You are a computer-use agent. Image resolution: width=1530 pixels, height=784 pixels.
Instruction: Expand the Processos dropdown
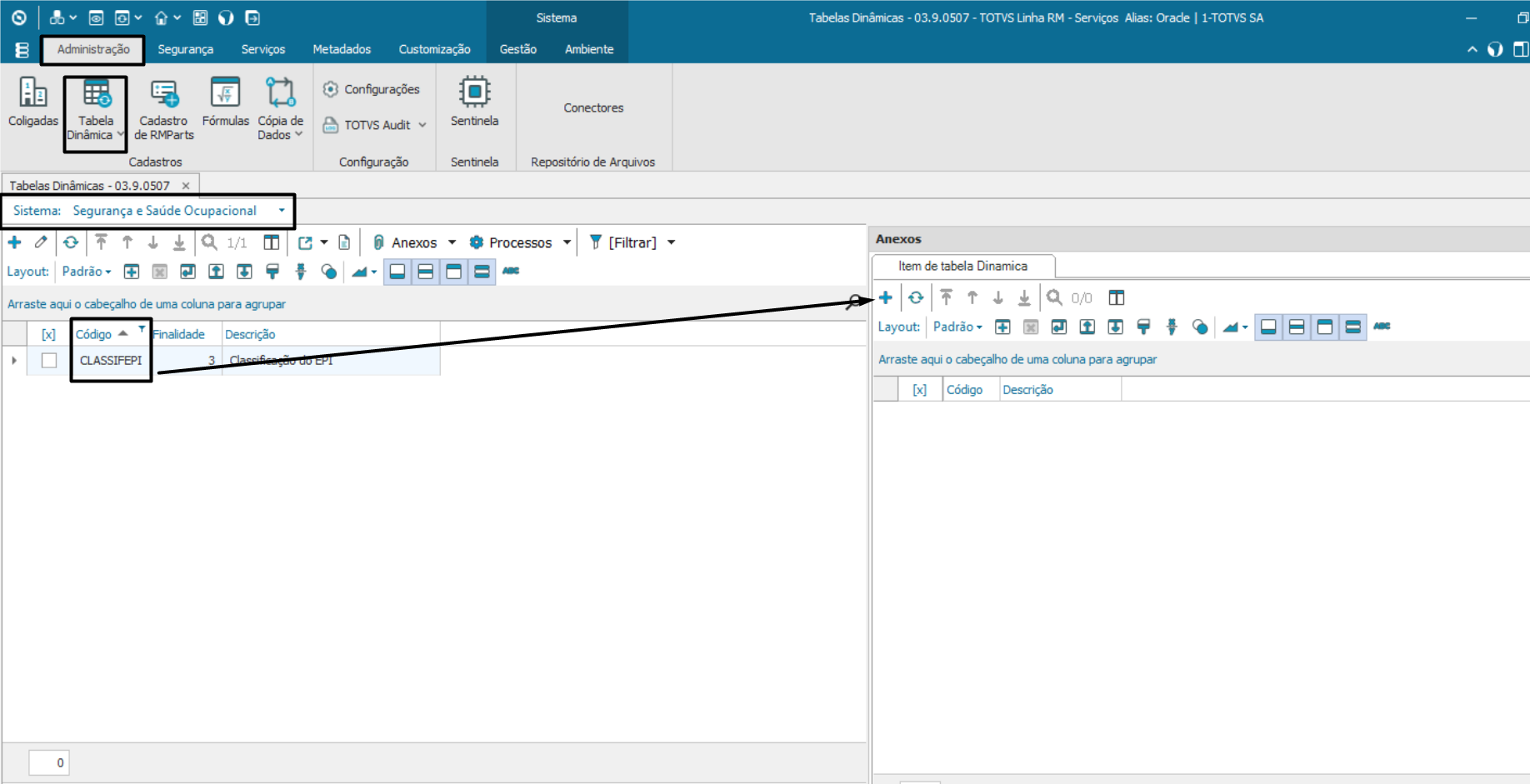pos(567,242)
